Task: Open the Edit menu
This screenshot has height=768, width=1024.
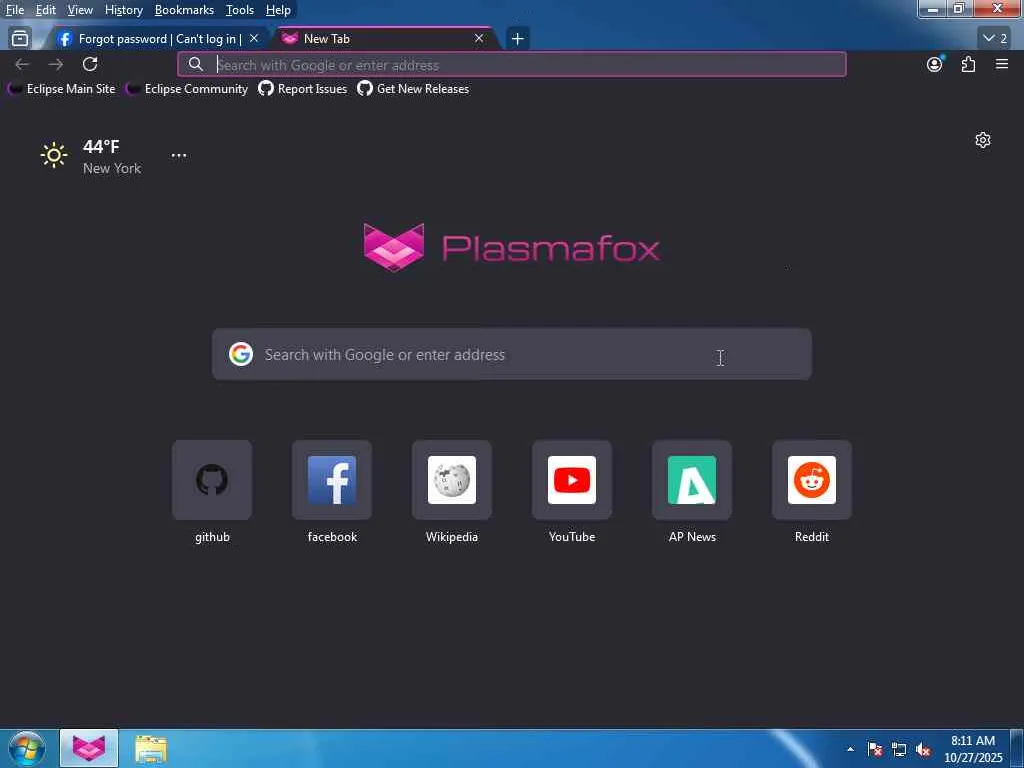Action: (x=45, y=10)
